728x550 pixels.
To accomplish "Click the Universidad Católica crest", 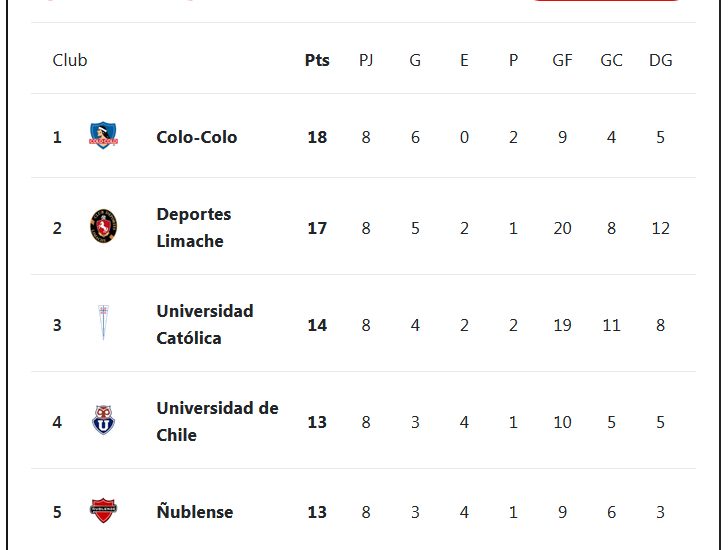I will tap(103, 324).
